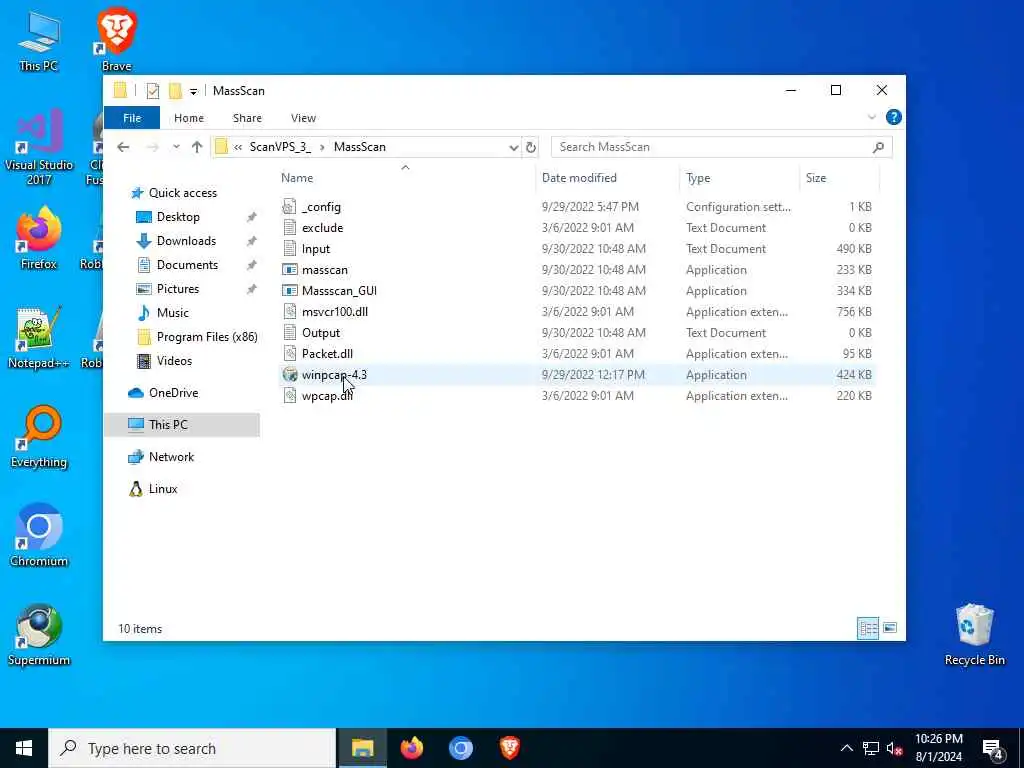Viewport: 1024px width, 768px height.
Task: Select the Packet.dll file
Action: click(x=327, y=353)
